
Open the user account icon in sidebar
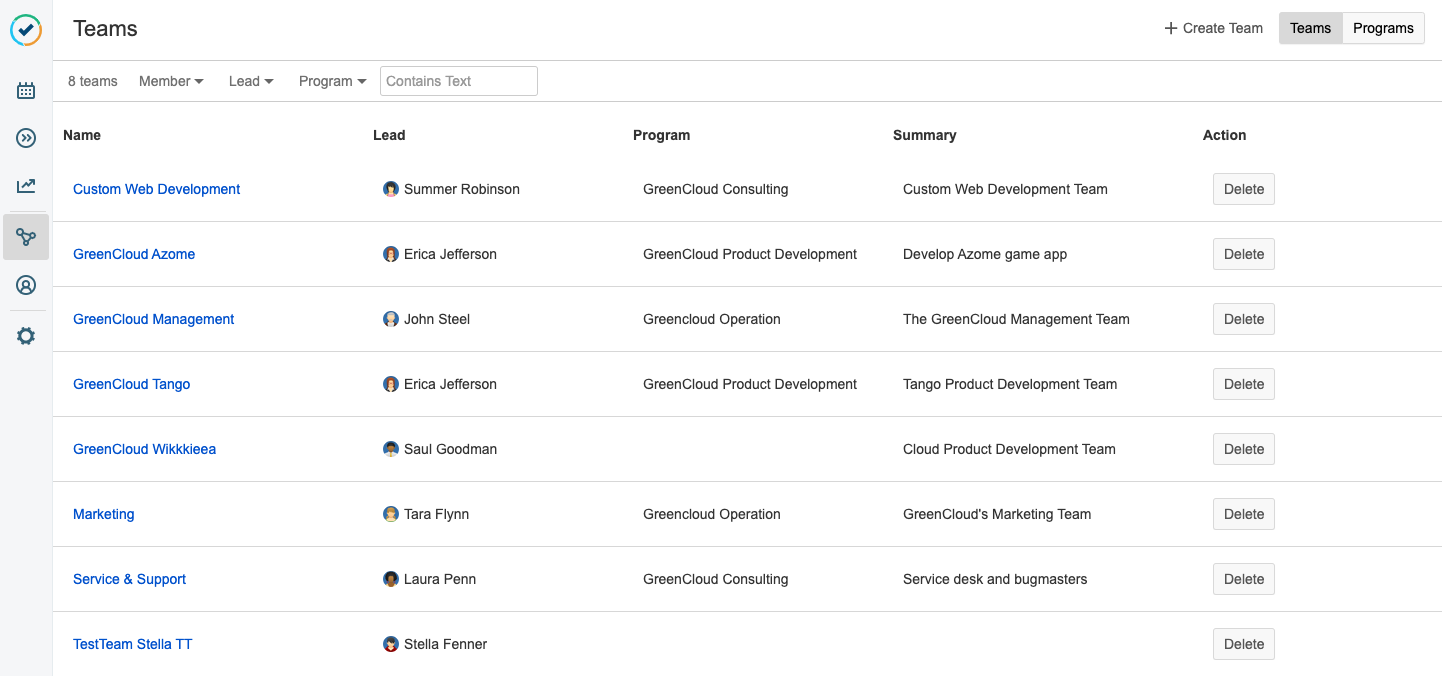26,285
